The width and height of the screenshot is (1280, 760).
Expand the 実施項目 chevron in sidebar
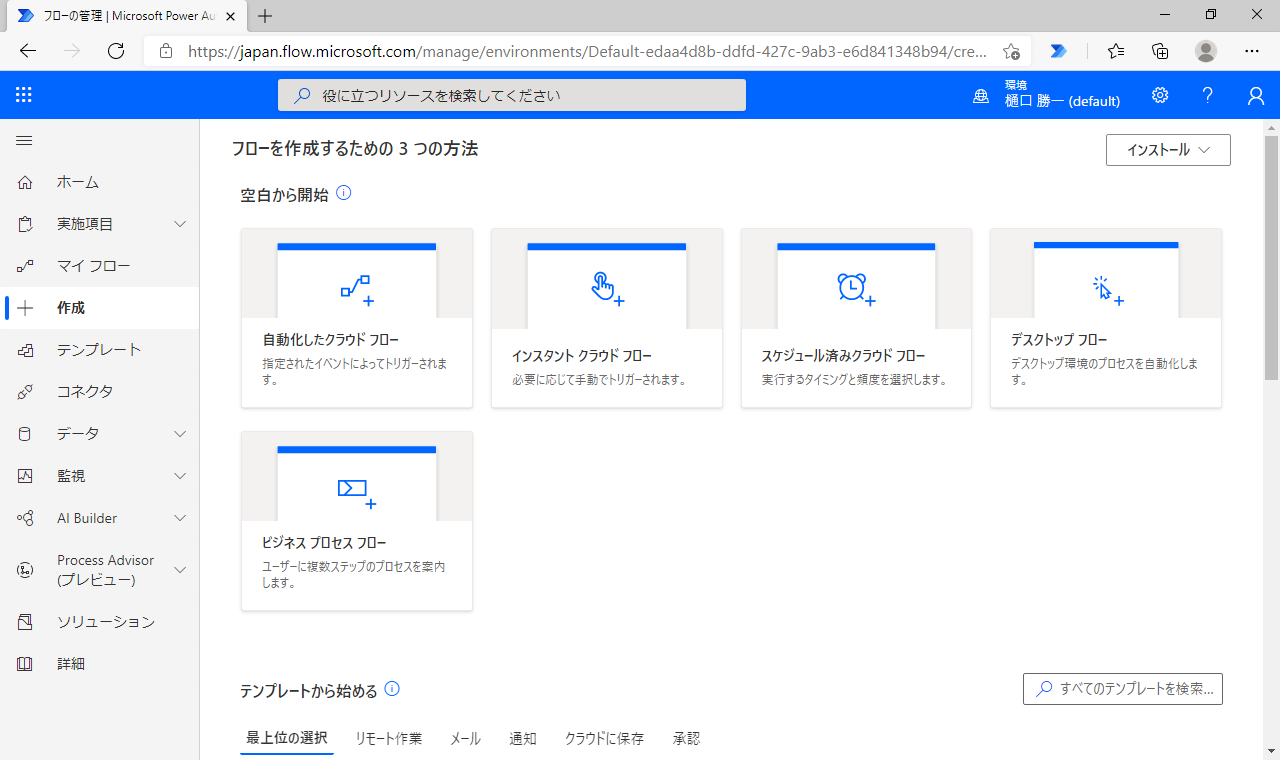point(180,224)
